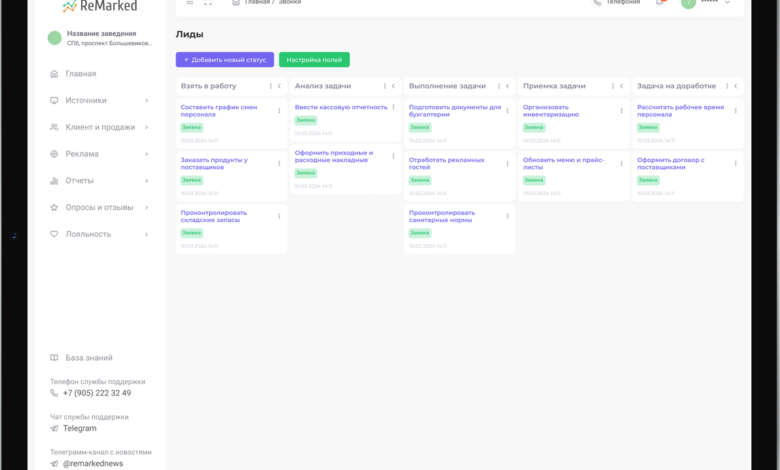Screen dimensions: 780x470
Task: Go to Главная in the sidebar
Action: click(x=80, y=74)
